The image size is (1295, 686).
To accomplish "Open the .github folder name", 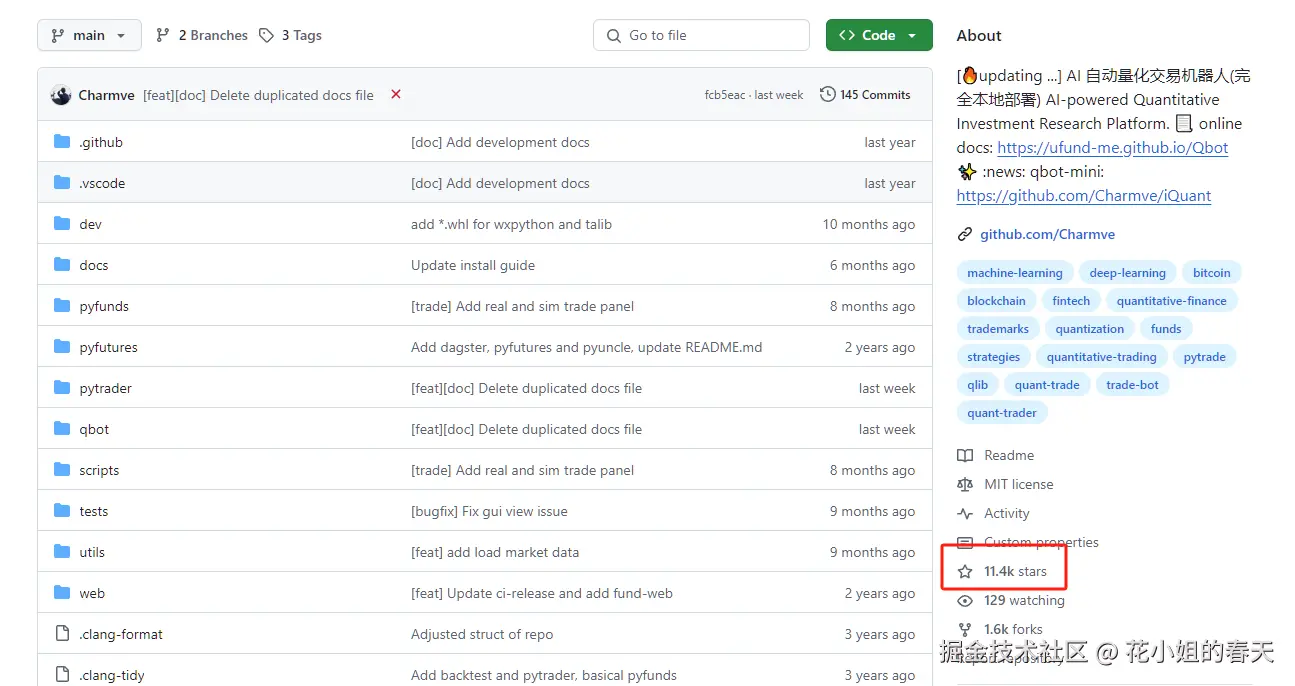I will (x=101, y=142).
